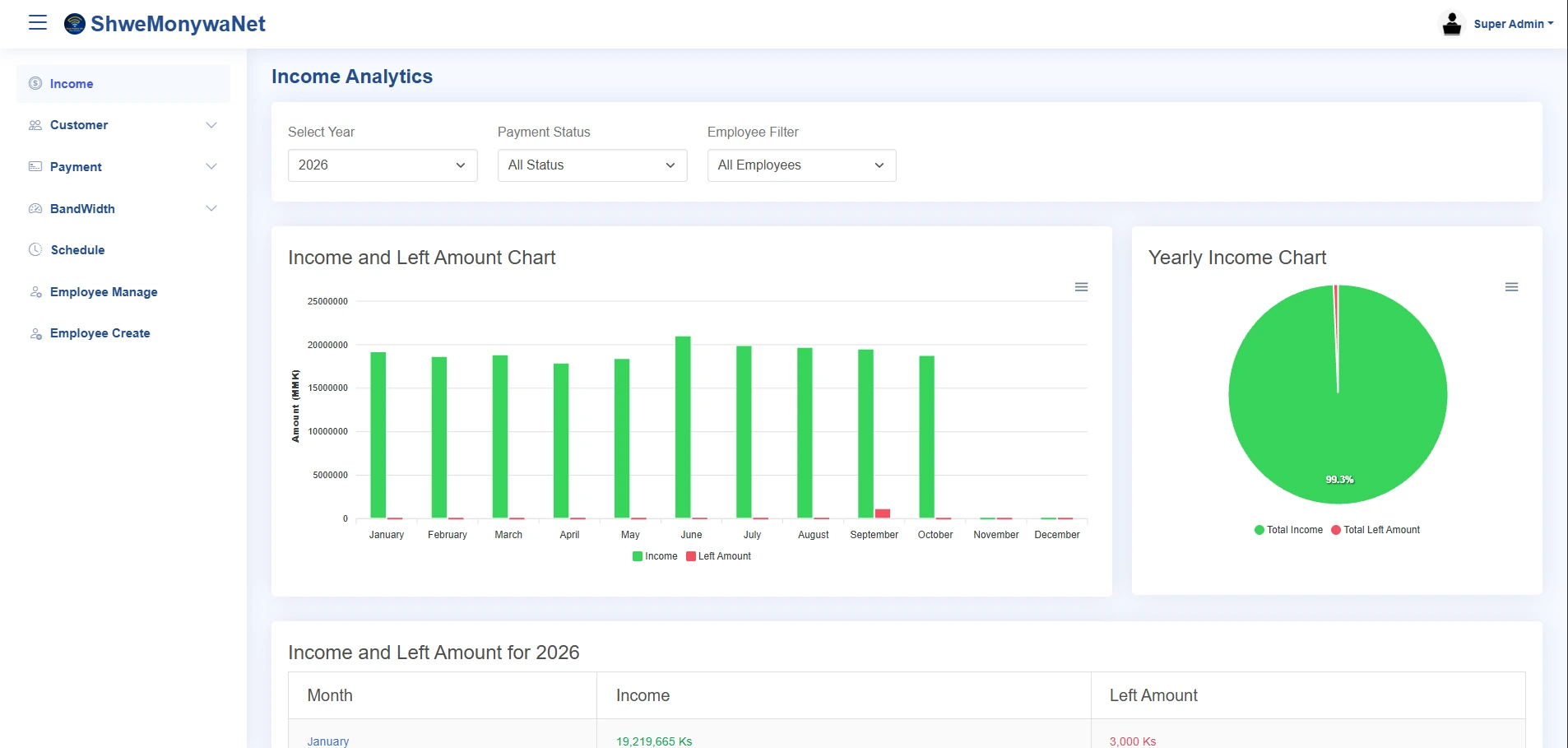The height and width of the screenshot is (748, 1568).
Task: Click the 19,219,665 Ks income value
Action: (654, 741)
